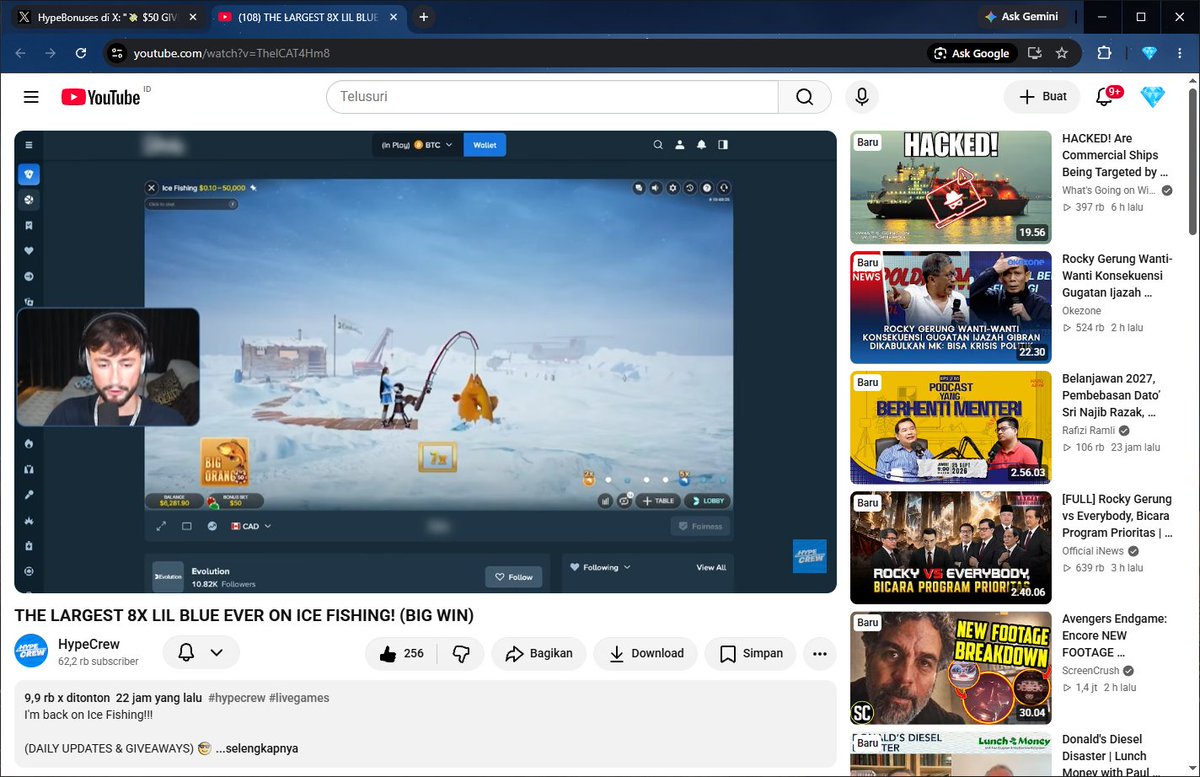1200x777 pixels.
Task: Open the diamond account avatar menu
Action: (x=1153, y=97)
